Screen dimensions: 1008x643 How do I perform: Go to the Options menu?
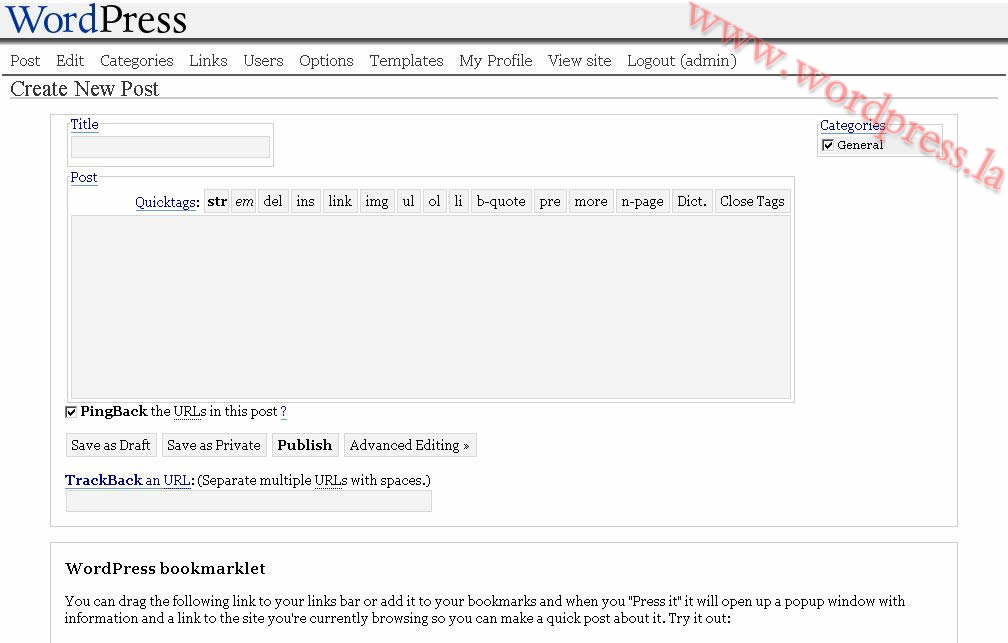tap(327, 60)
